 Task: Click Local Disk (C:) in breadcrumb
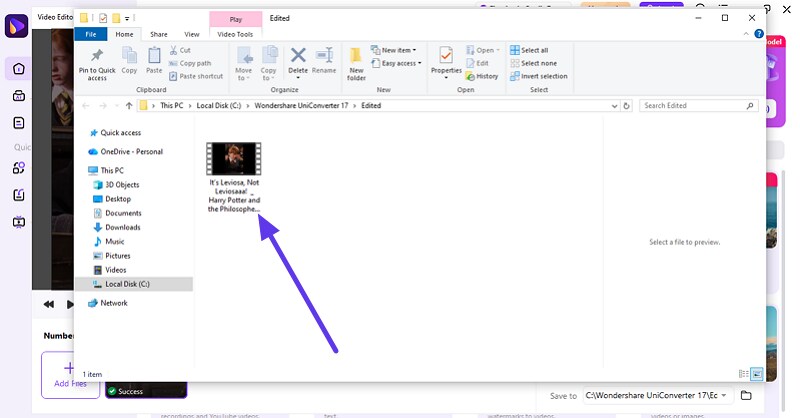(x=219, y=106)
